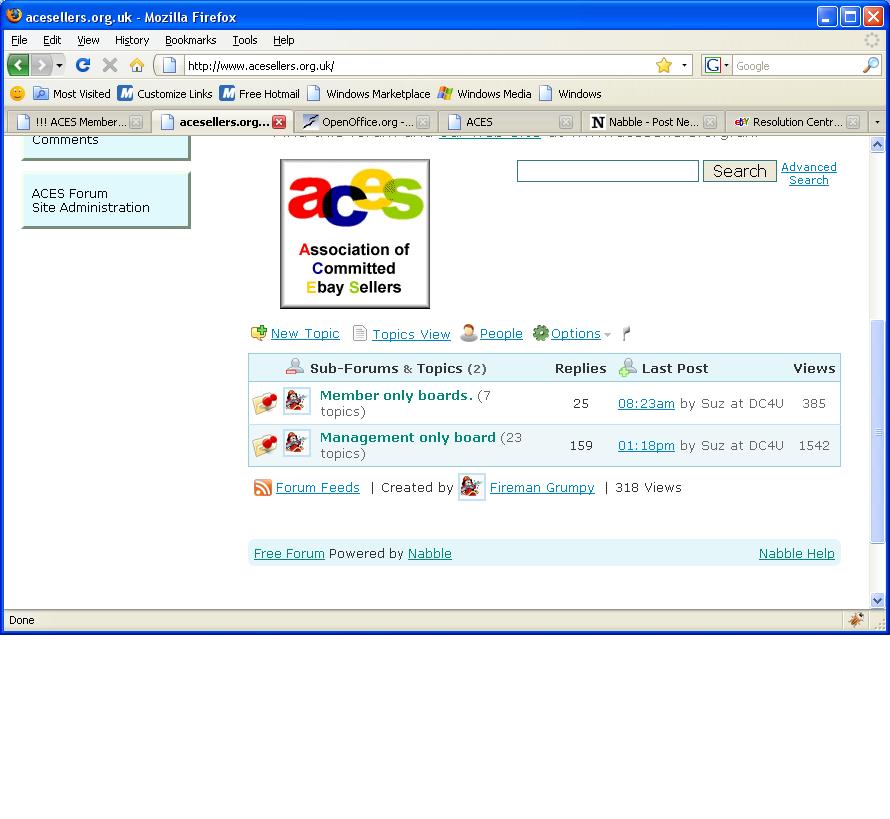Click the ACES logo image
Image resolution: width=890 pixels, height=819 pixels.
354,233
